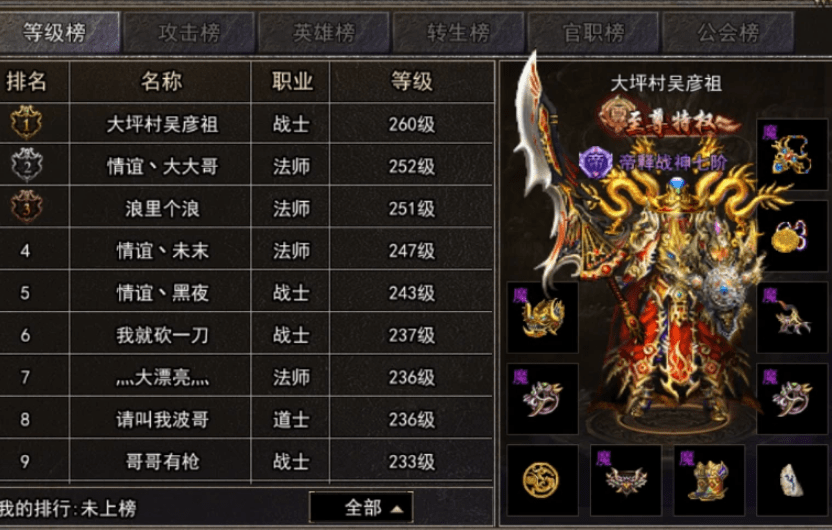The width and height of the screenshot is (832, 530).
Task: Select the gold medallion equipment slot
Action: tap(542, 480)
